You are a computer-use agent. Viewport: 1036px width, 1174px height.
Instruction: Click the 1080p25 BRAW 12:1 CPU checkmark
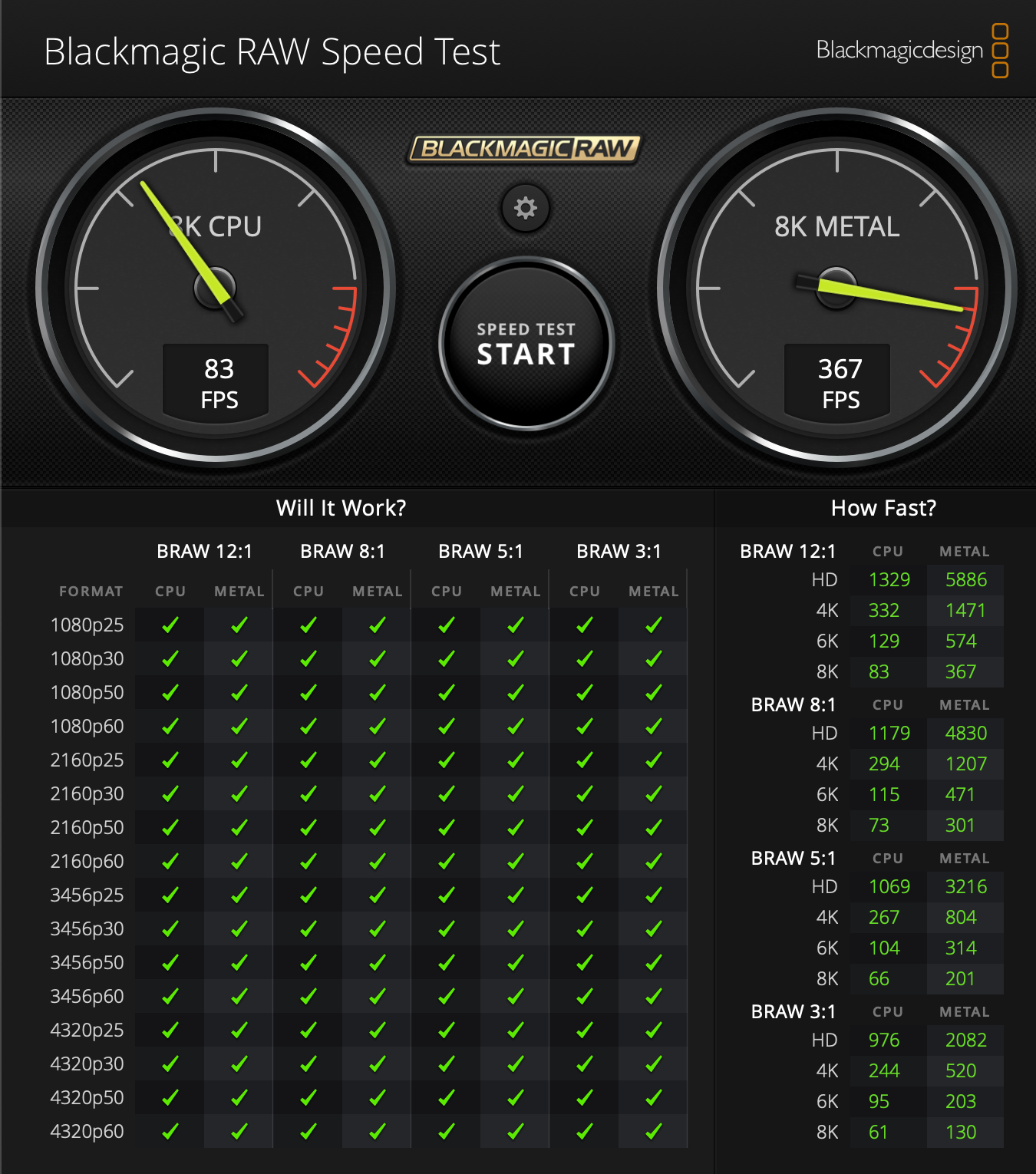170,625
